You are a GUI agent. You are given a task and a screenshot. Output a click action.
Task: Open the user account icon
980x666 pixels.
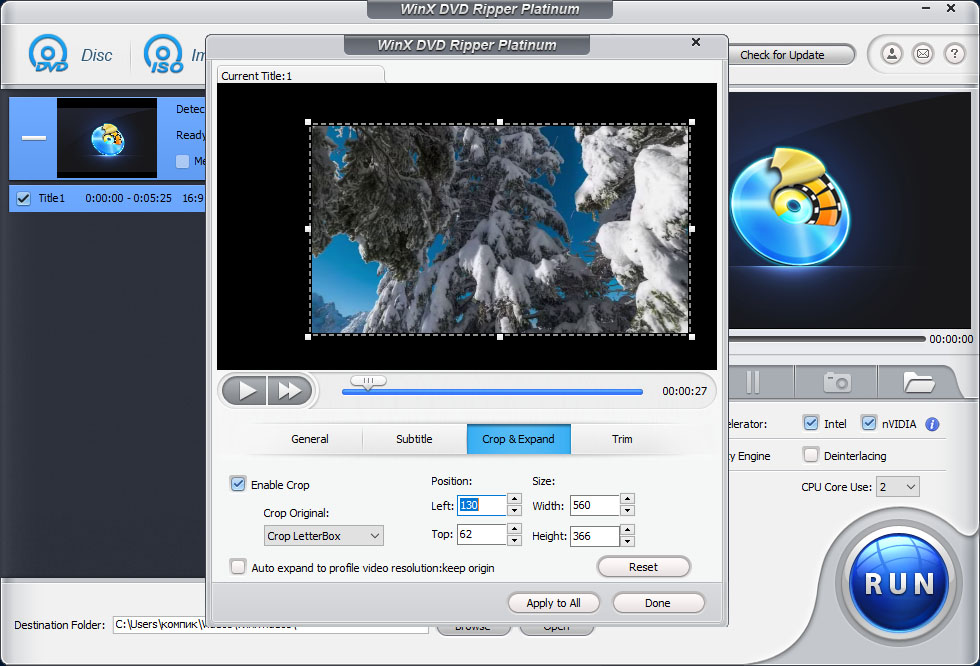[892, 54]
